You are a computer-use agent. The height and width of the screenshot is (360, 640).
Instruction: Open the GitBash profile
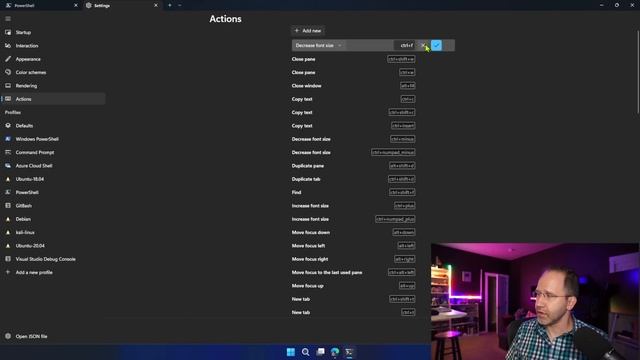tap(53, 206)
